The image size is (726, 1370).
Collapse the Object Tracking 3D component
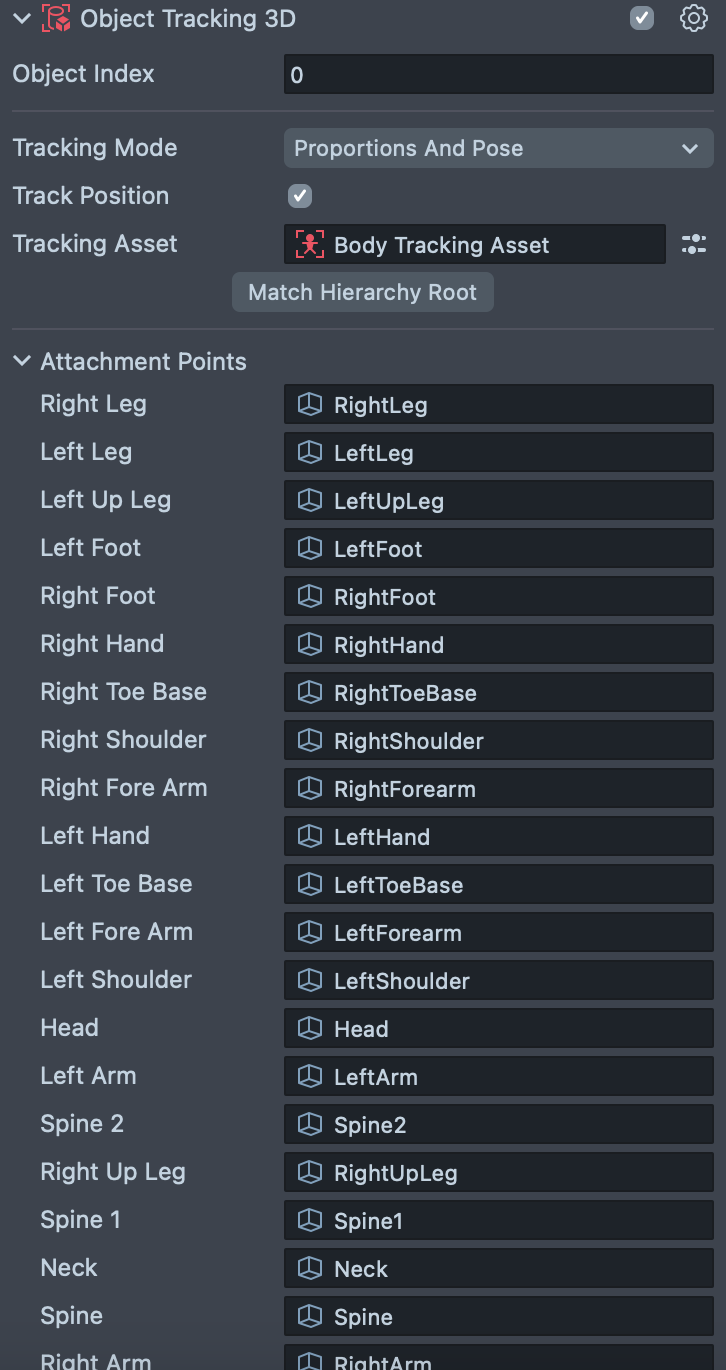click(22, 19)
